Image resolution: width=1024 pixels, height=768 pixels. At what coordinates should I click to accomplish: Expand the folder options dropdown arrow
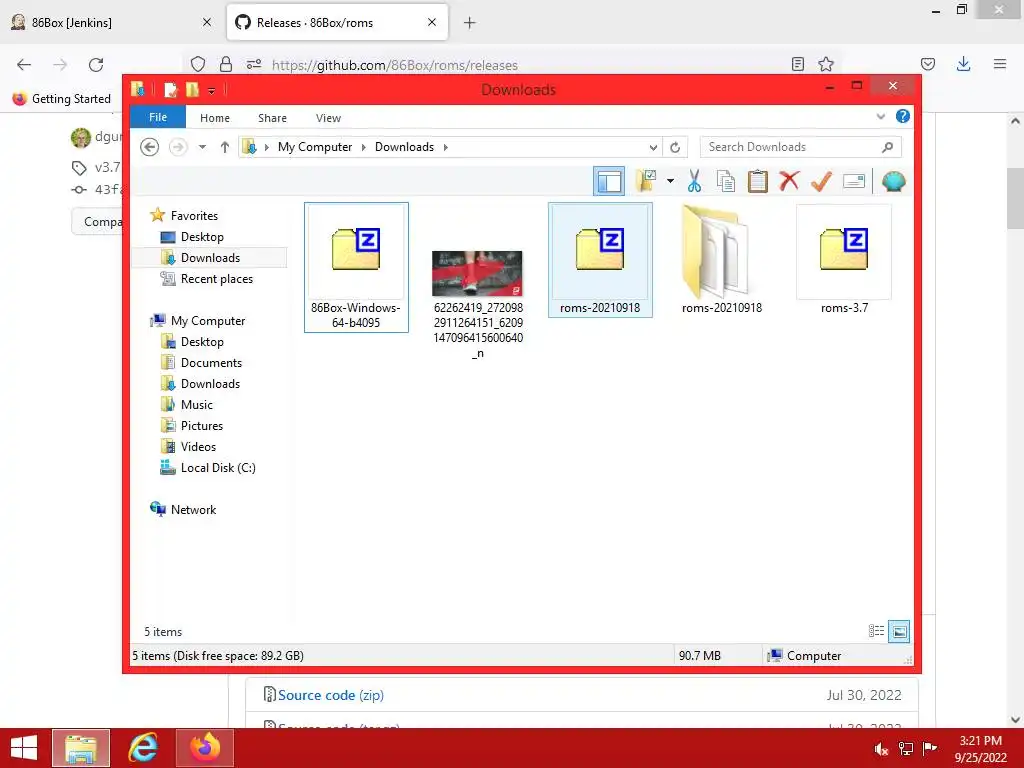670,181
